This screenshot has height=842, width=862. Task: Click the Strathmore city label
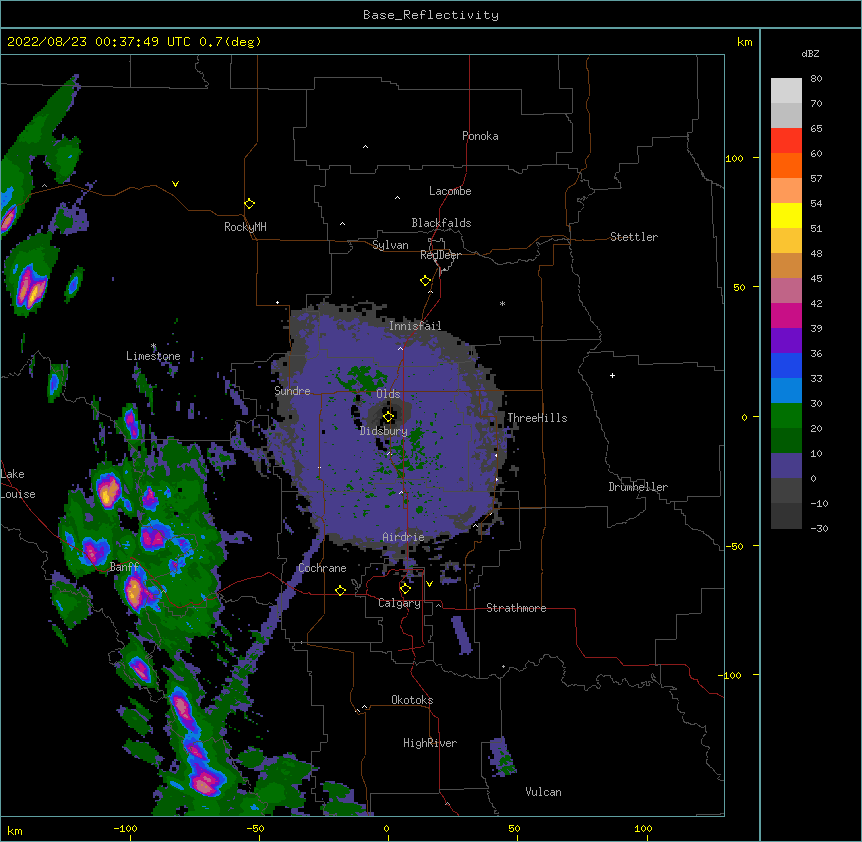(516, 608)
